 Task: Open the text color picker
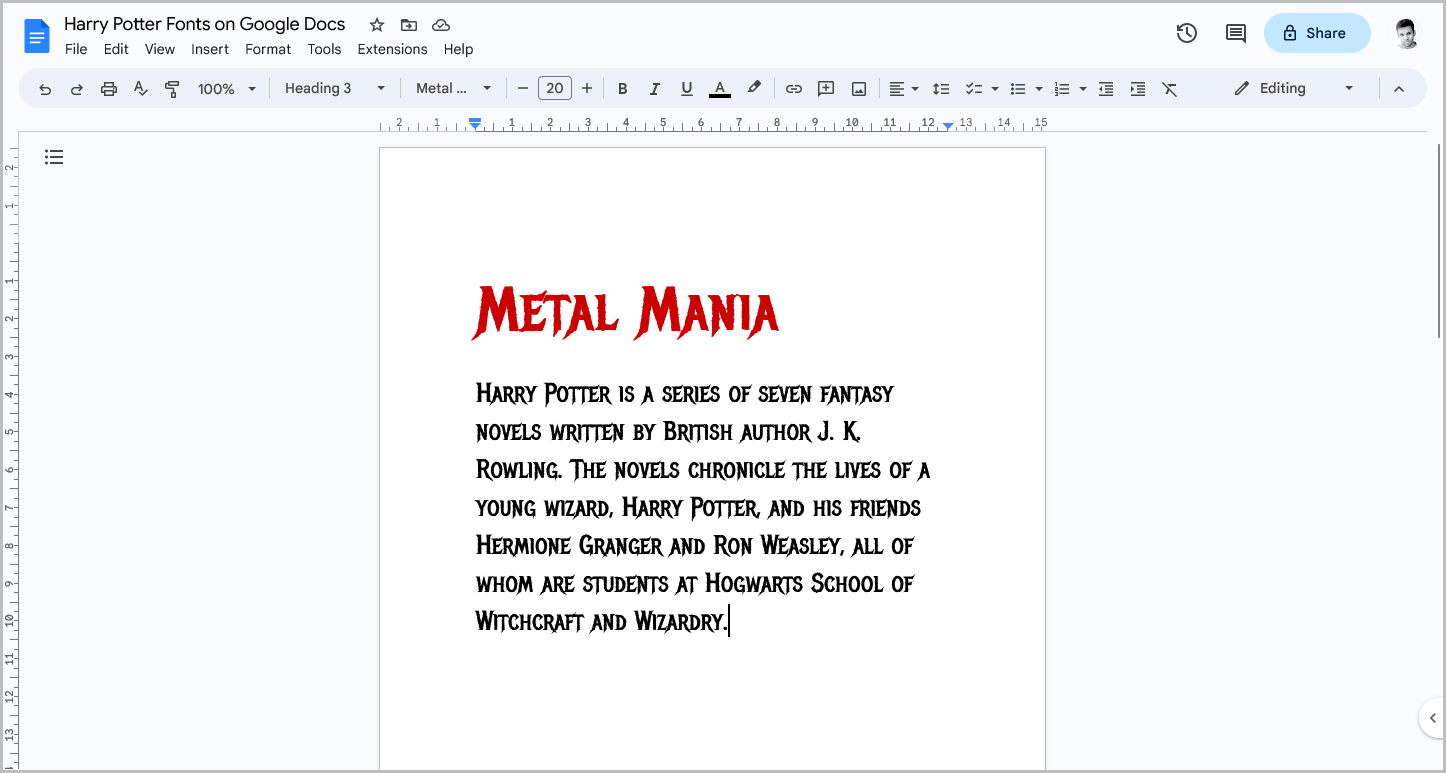click(x=719, y=88)
